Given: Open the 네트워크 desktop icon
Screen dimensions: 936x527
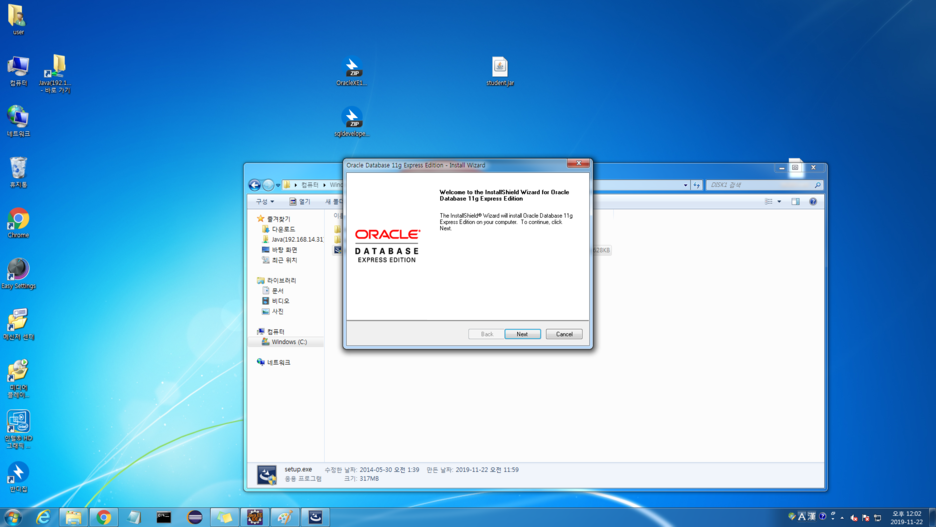Looking at the screenshot, I should tap(18, 122).
